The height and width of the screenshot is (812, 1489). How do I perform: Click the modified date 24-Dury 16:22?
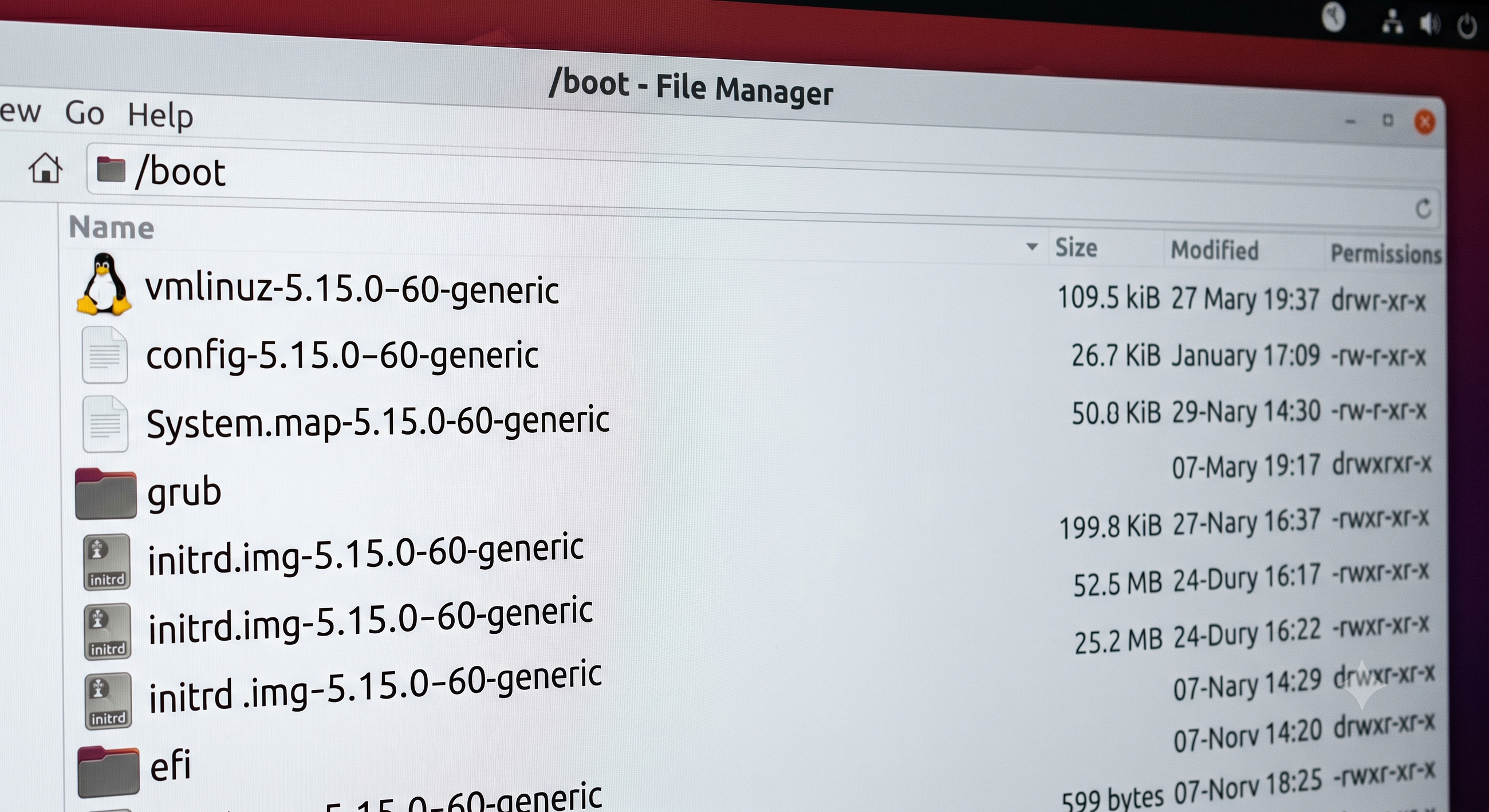(x=1247, y=634)
